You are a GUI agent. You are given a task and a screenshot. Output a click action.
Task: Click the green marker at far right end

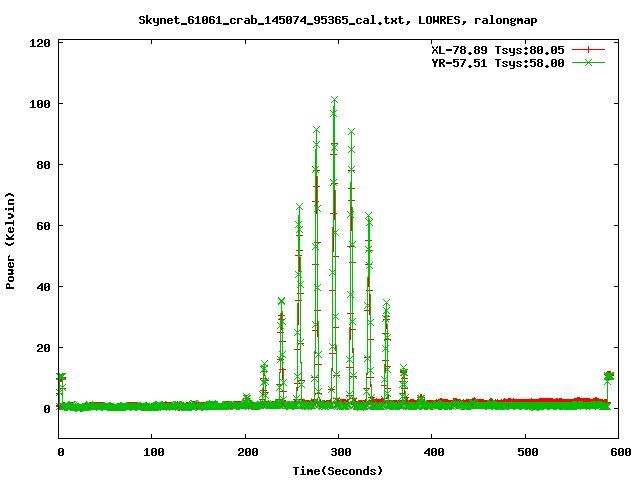[608, 376]
